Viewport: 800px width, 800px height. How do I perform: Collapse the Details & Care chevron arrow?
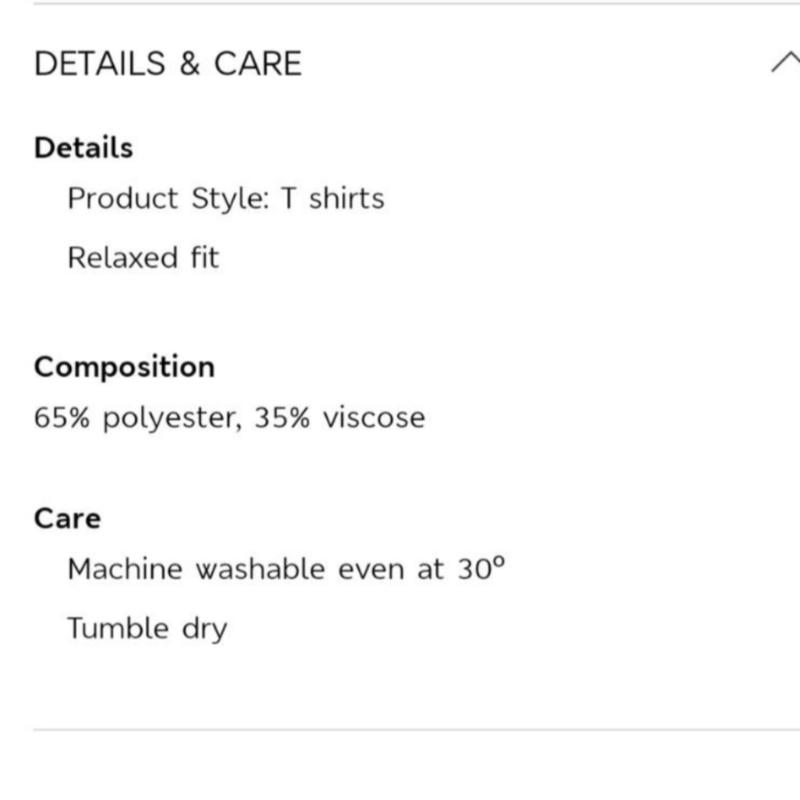[x=786, y=62]
